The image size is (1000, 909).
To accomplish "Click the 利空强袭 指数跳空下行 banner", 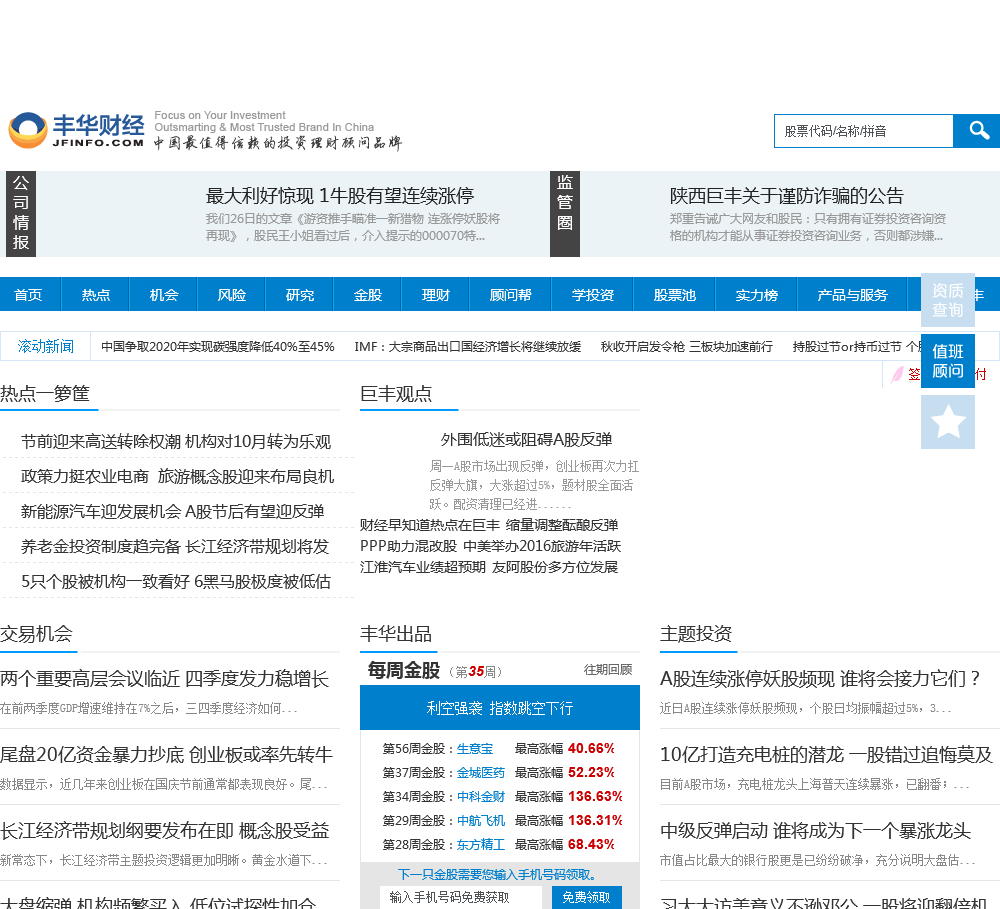I will (x=500, y=707).
